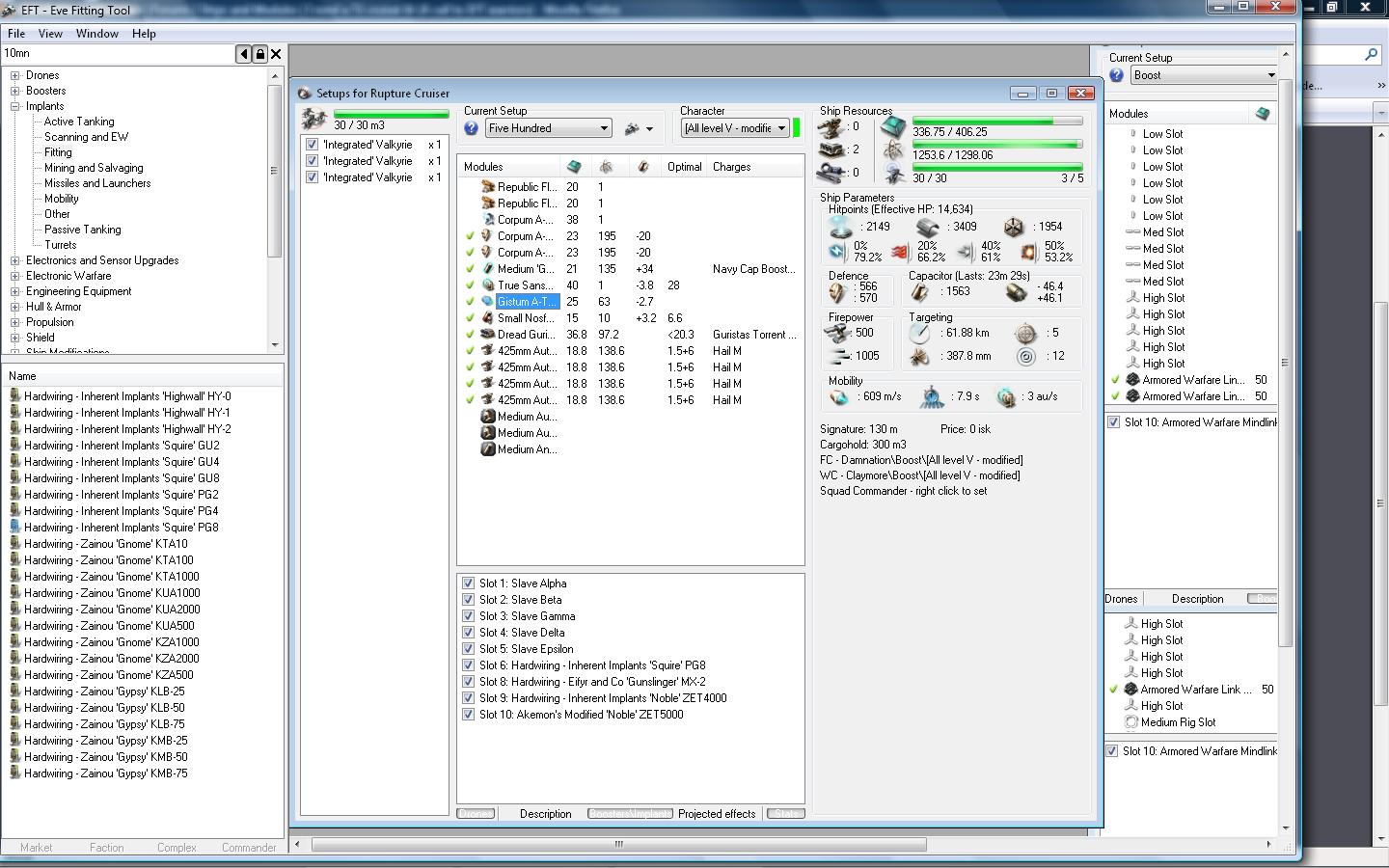Select the Active Tanking implant category
Screen dimensions: 1389x868
(79, 122)
